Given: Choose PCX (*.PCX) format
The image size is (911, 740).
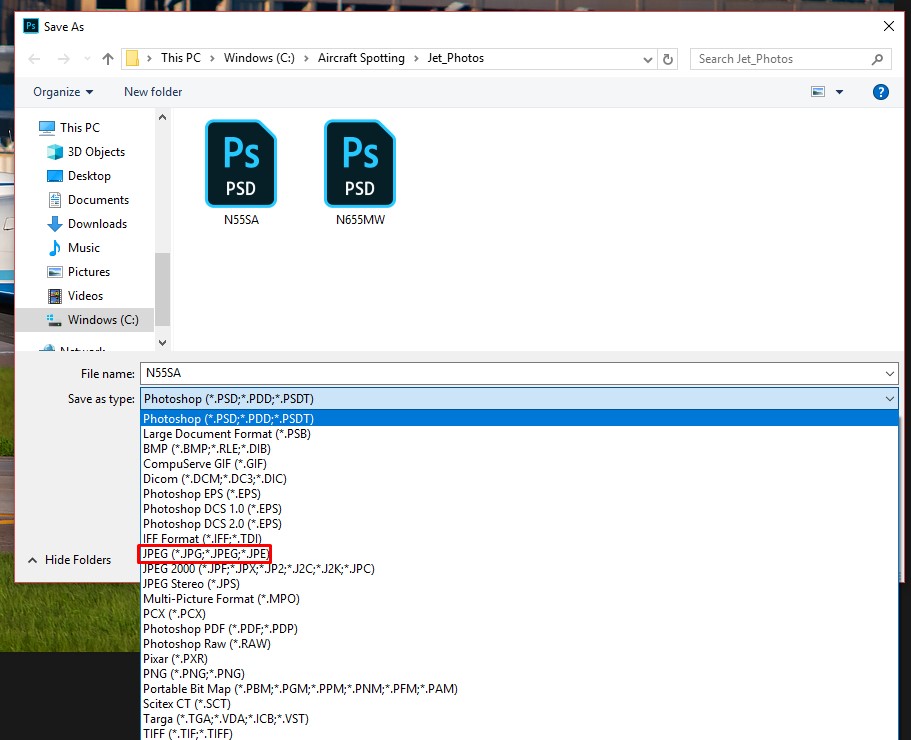Looking at the screenshot, I should tap(519, 614).
